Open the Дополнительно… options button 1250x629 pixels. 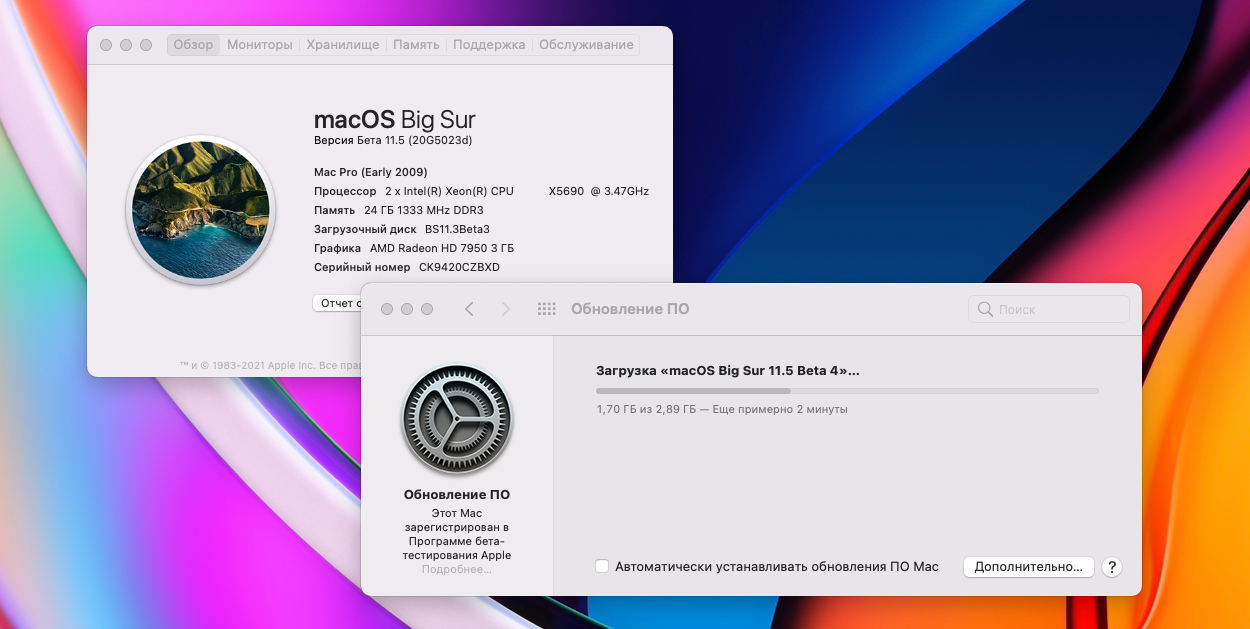1028,566
